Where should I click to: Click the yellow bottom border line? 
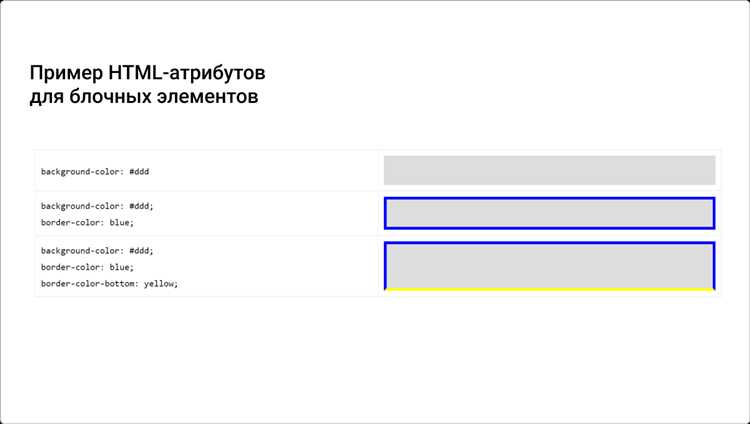[549, 289]
